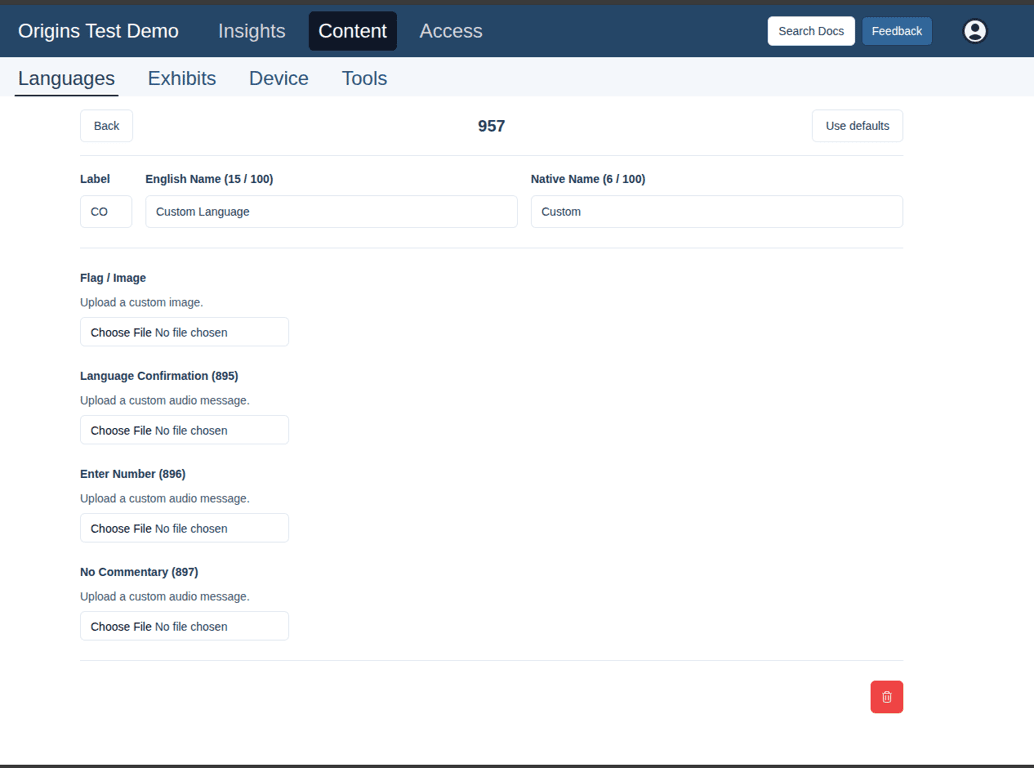1034x768 pixels.
Task: Click the Language Confirmation (895) heading
Action: click(x=159, y=376)
